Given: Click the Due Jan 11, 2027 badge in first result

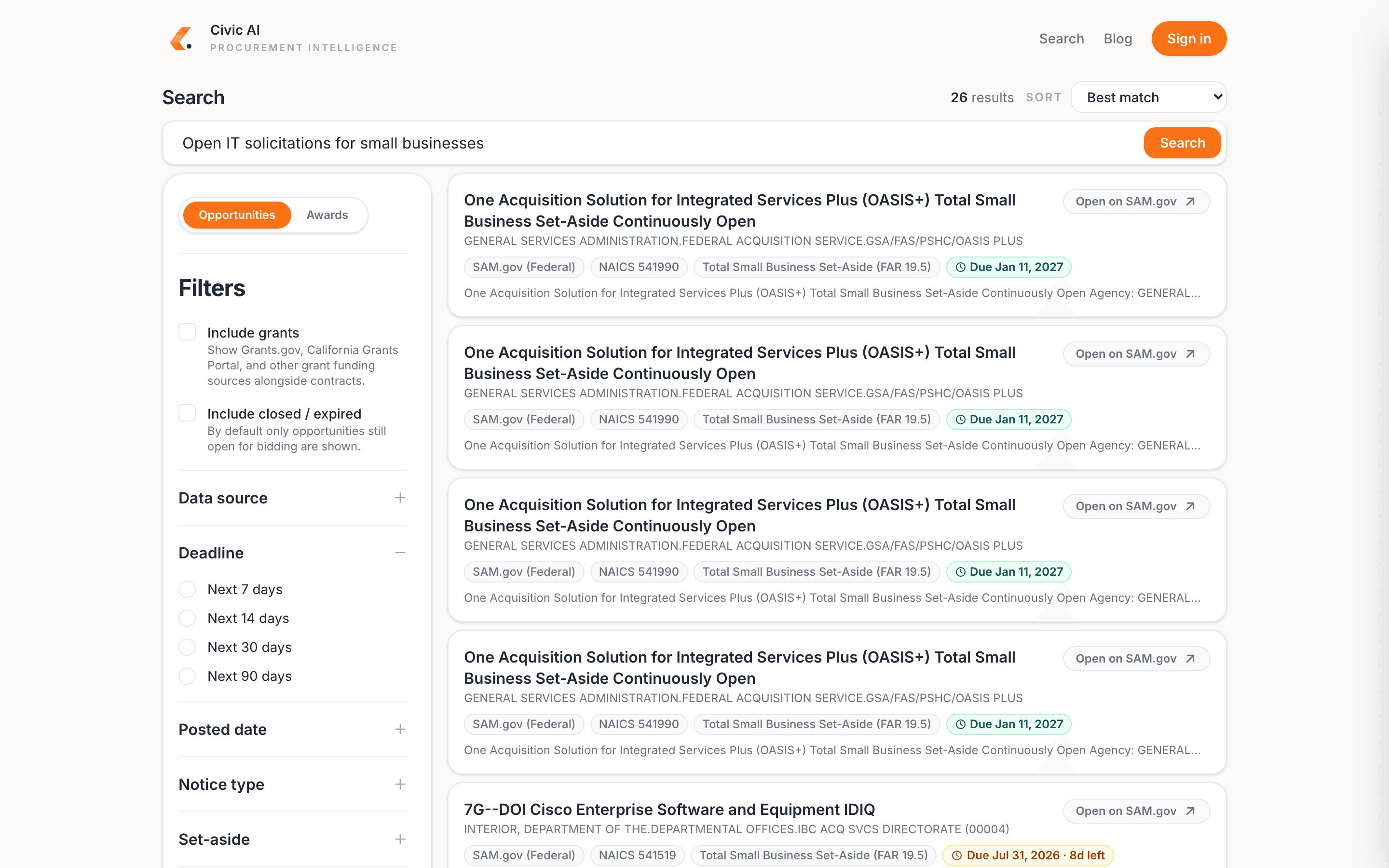Looking at the screenshot, I should [1008, 267].
